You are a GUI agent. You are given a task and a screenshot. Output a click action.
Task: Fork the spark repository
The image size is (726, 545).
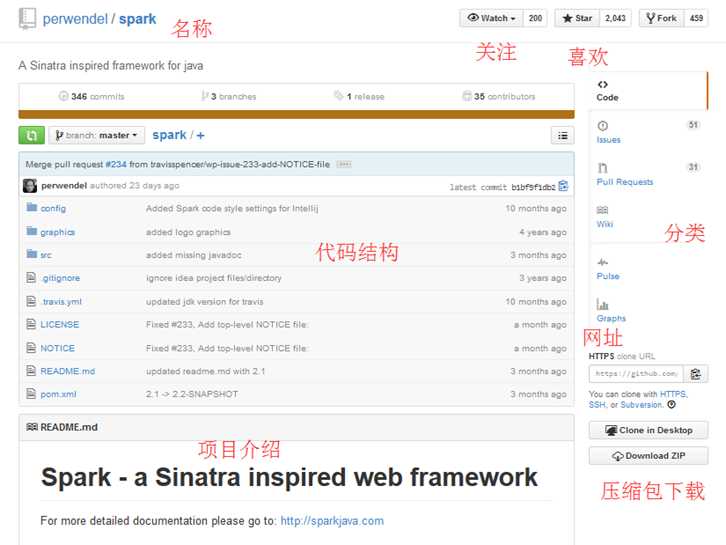pyautogui.click(x=661, y=18)
